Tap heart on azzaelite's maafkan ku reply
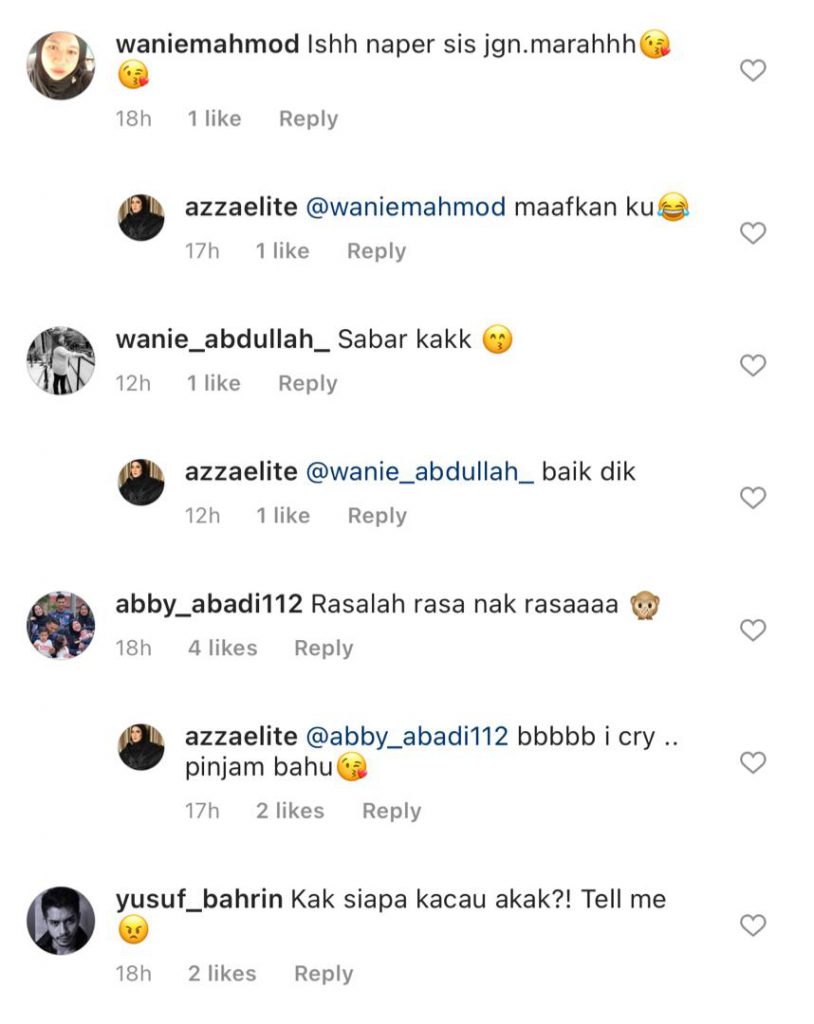 click(x=753, y=232)
